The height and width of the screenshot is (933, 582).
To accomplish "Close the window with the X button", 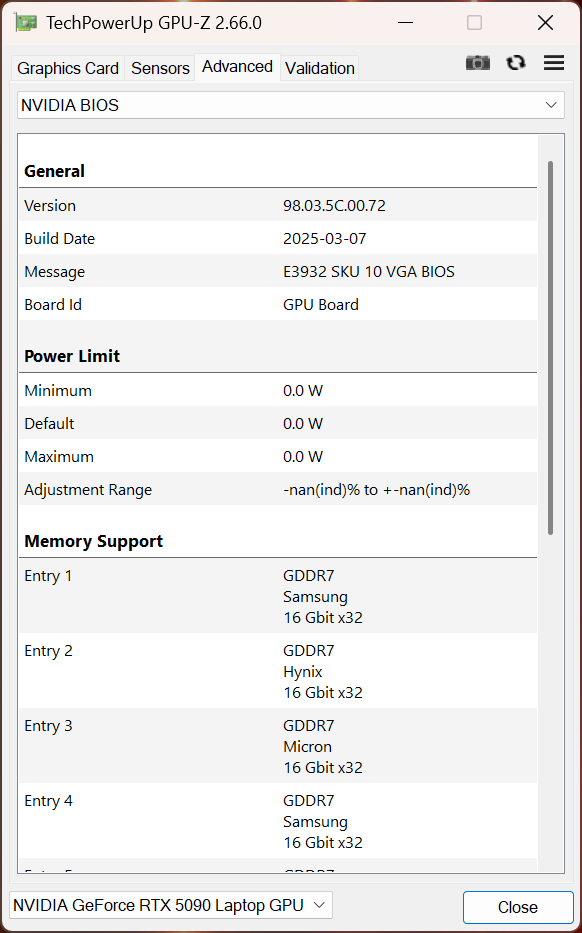I will [x=545, y=23].
